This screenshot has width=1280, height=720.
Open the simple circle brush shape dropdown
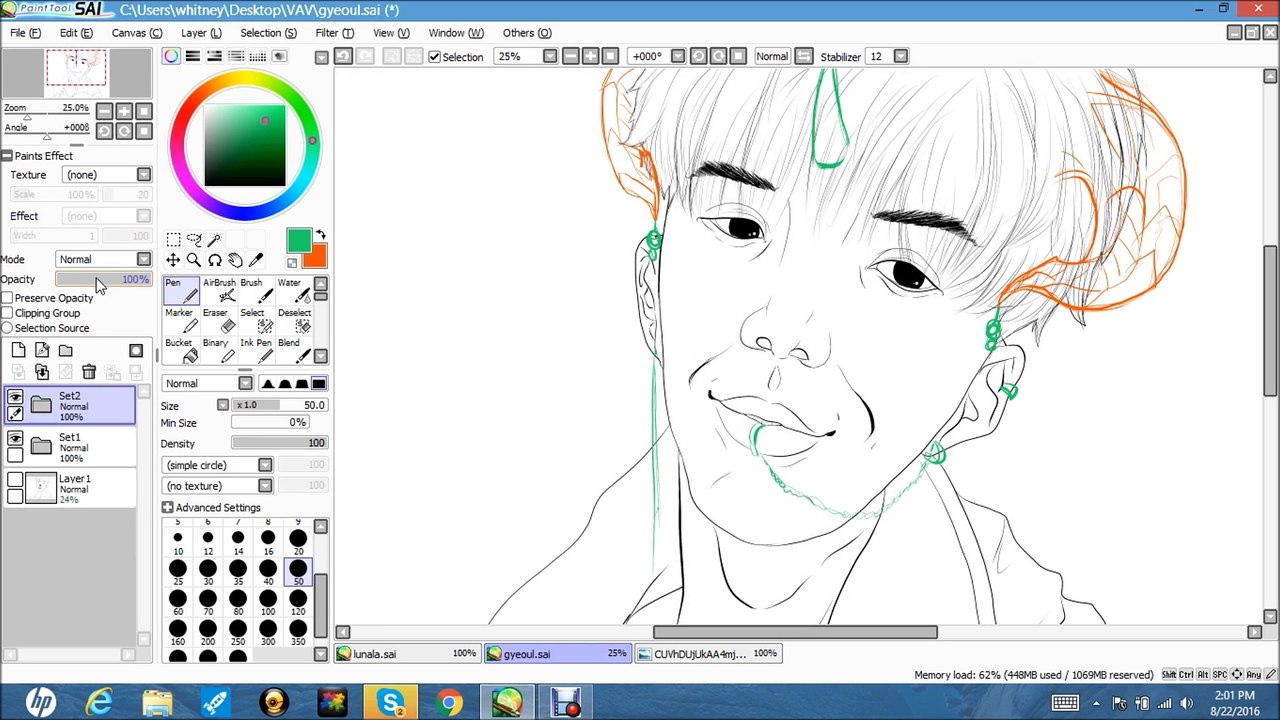218,465
